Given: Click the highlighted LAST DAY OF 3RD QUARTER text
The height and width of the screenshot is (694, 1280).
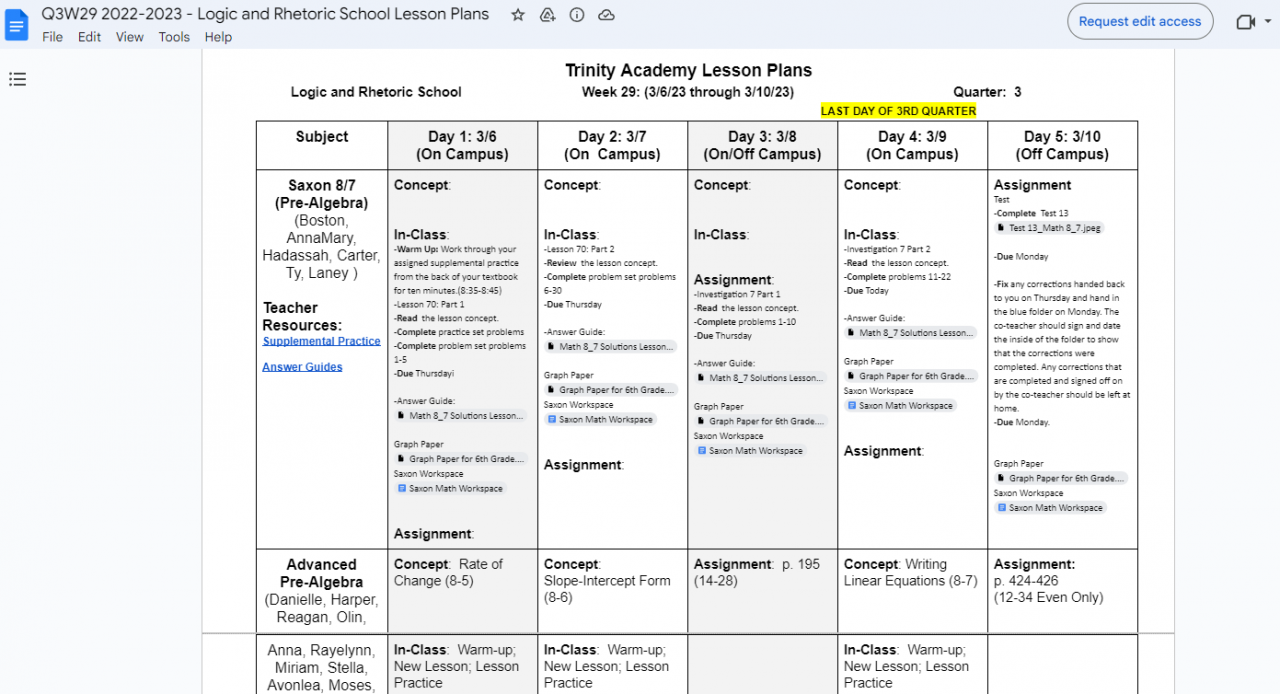Looking at the screenshot, I should coord(897,110).
